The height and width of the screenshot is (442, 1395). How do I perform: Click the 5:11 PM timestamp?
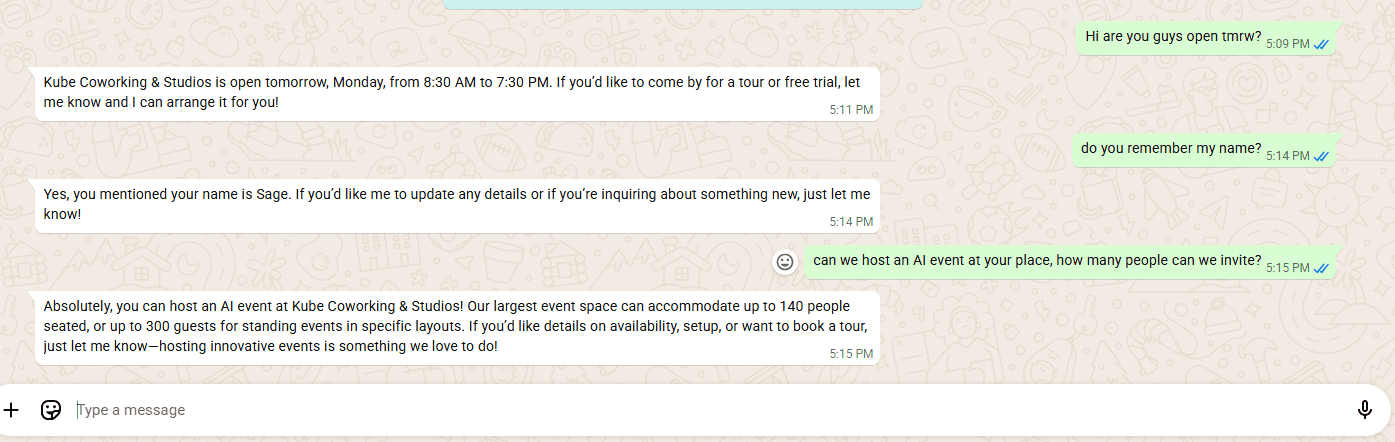click(x=851, y=110)
